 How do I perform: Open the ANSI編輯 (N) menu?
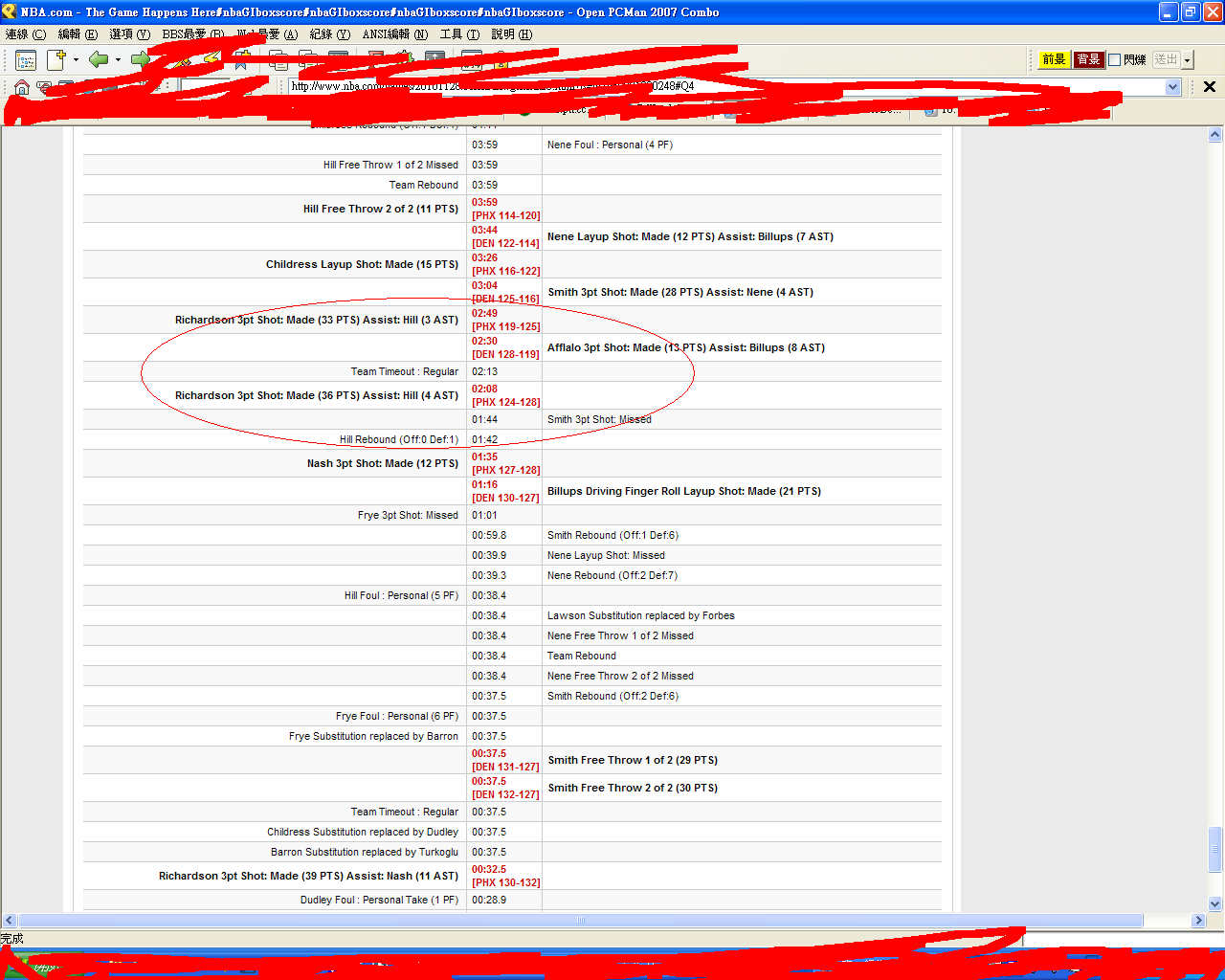coord(395,34)
